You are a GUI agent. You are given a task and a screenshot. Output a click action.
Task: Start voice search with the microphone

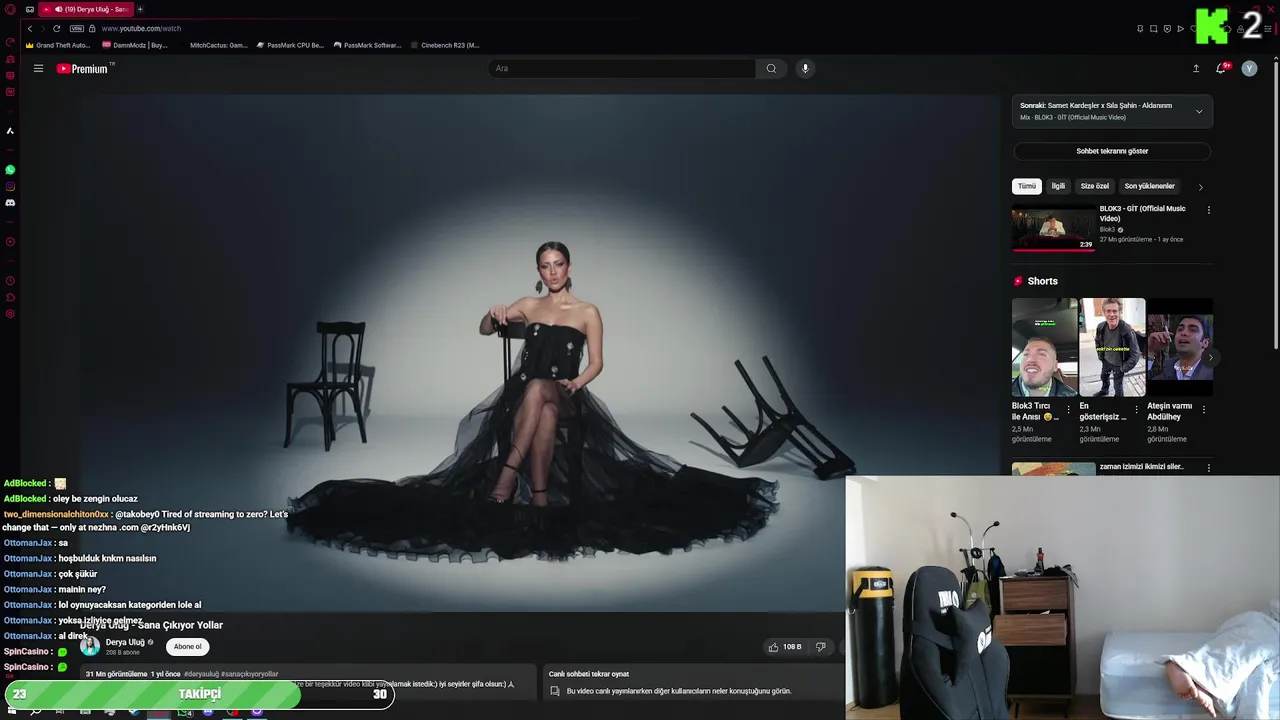click(805, 69)
